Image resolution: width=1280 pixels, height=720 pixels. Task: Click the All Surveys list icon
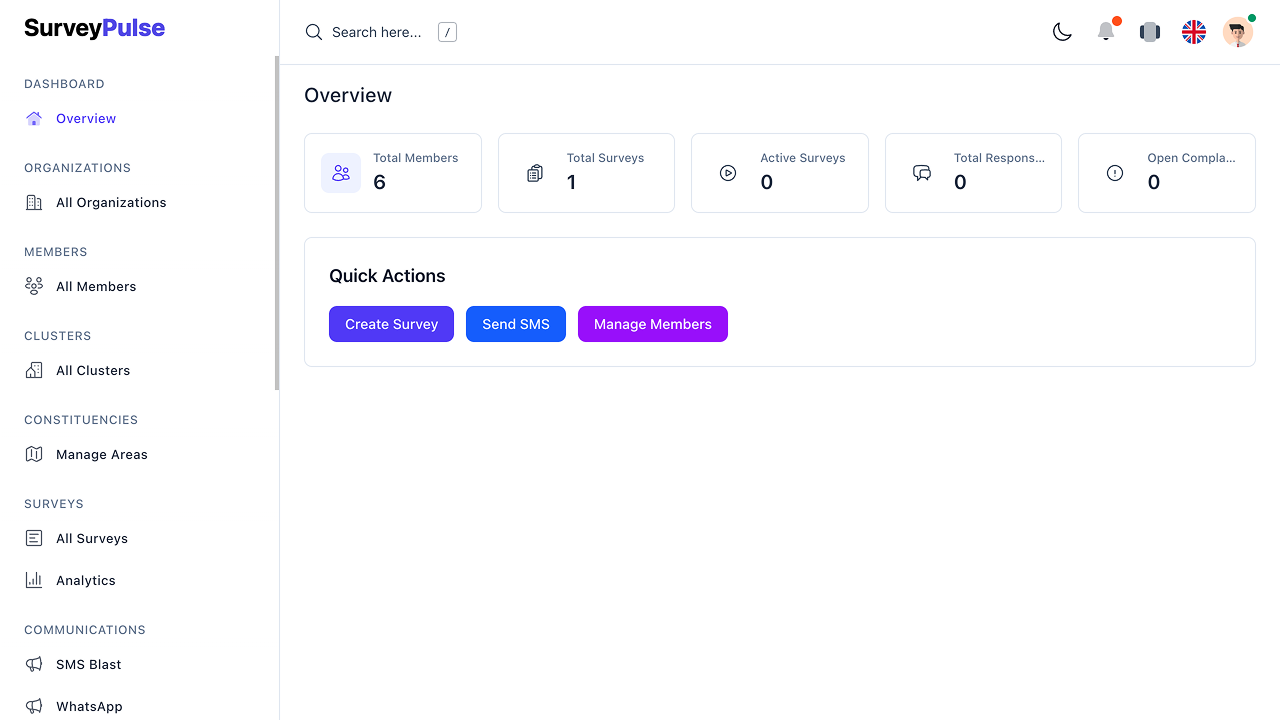coord(34,538)
